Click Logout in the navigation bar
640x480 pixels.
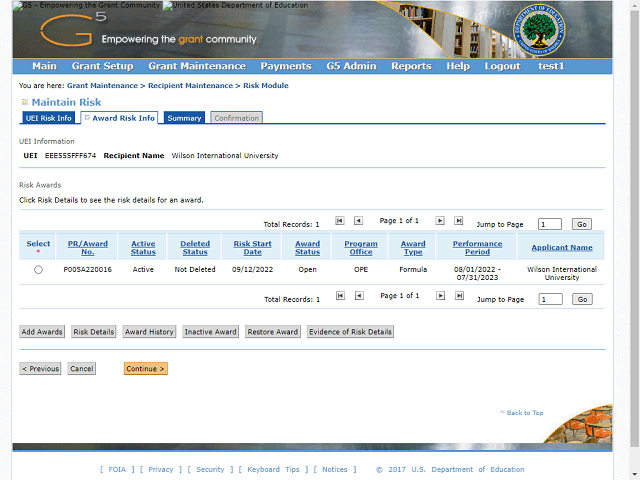click(x=502, y=66)
